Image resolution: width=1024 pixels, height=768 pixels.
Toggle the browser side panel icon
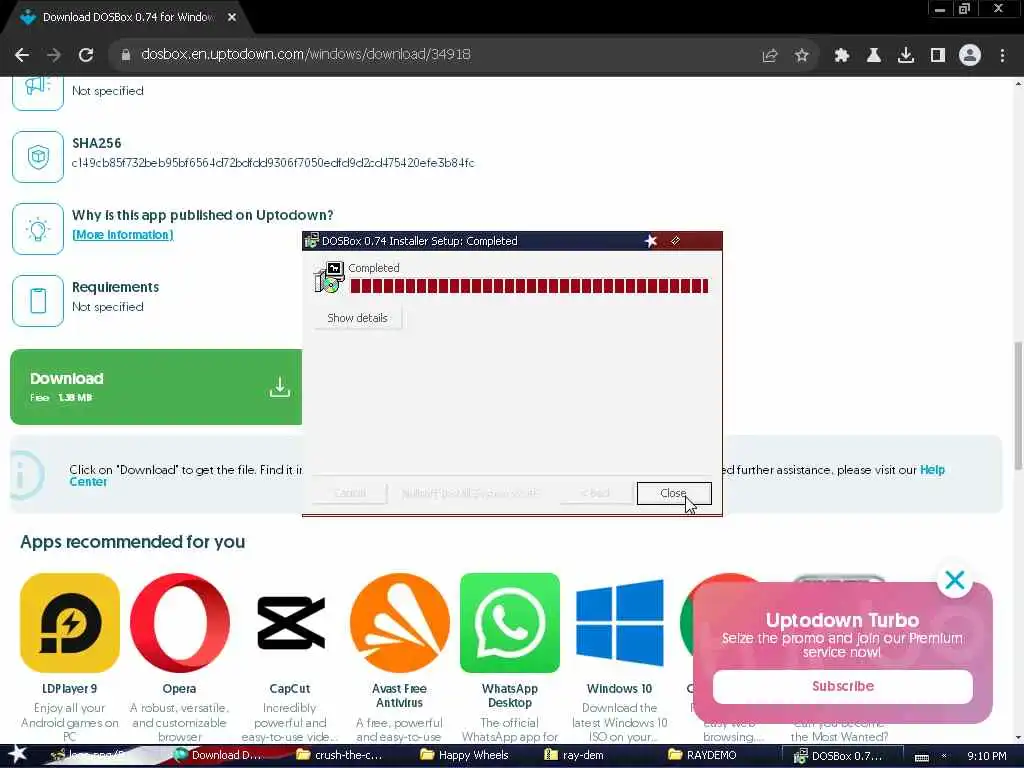pyautogui.click(x=938, y=56)
